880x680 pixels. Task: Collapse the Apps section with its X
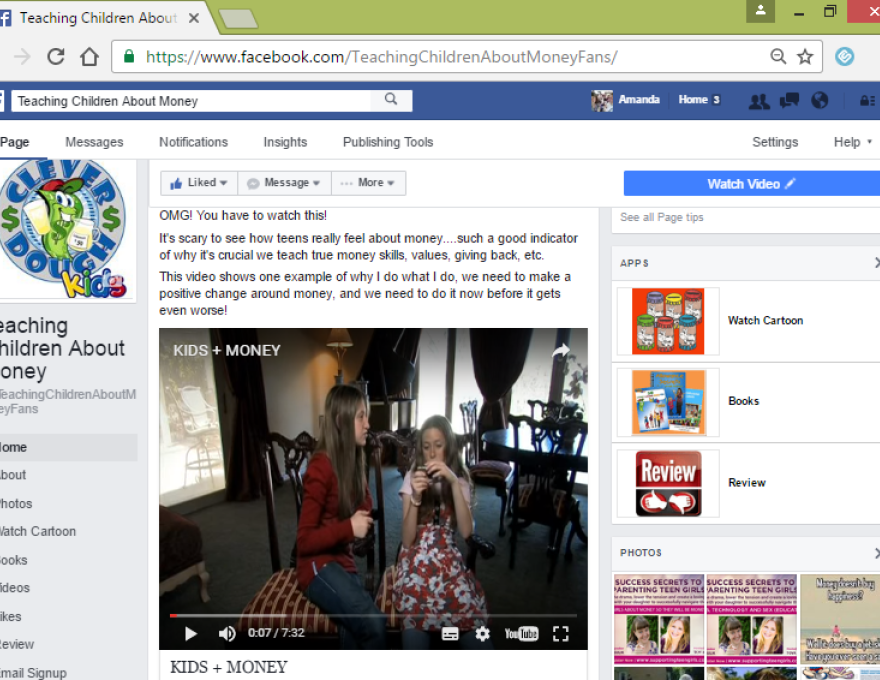(x=877, y=262)
